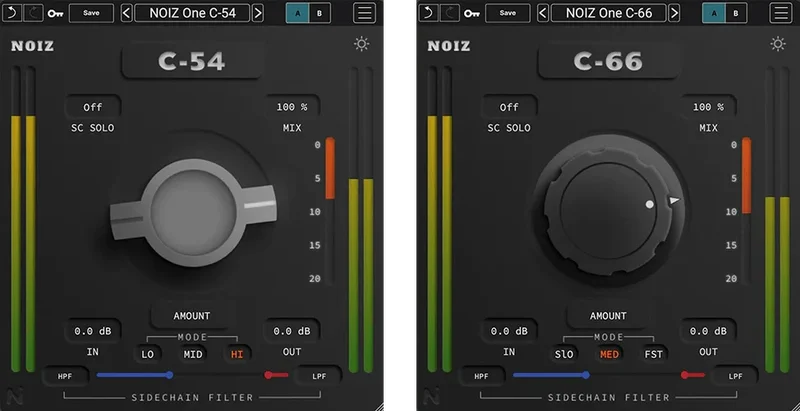Click red LPF slider handle in C-66
800x411 pixels.
coord(685,375)
